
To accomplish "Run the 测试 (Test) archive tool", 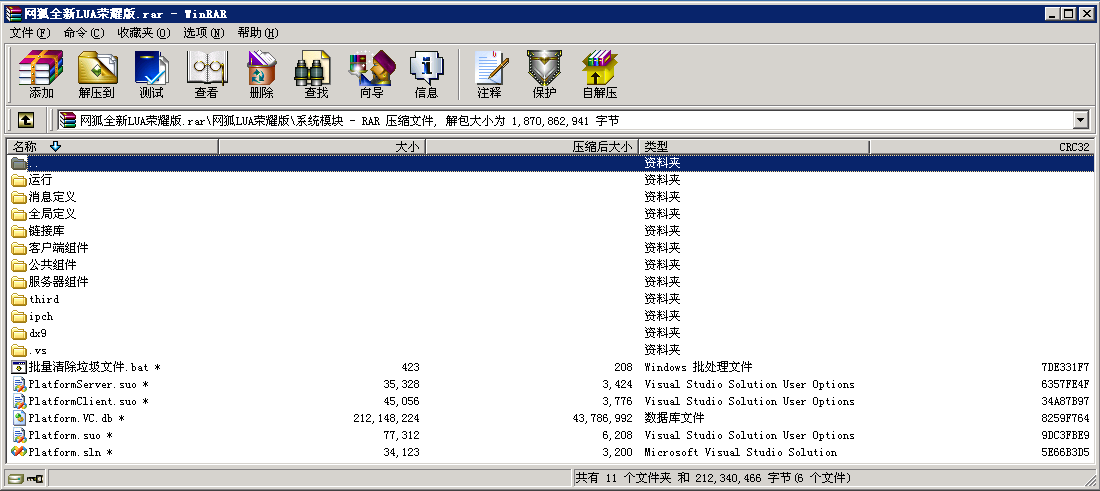I will (151, 74).
